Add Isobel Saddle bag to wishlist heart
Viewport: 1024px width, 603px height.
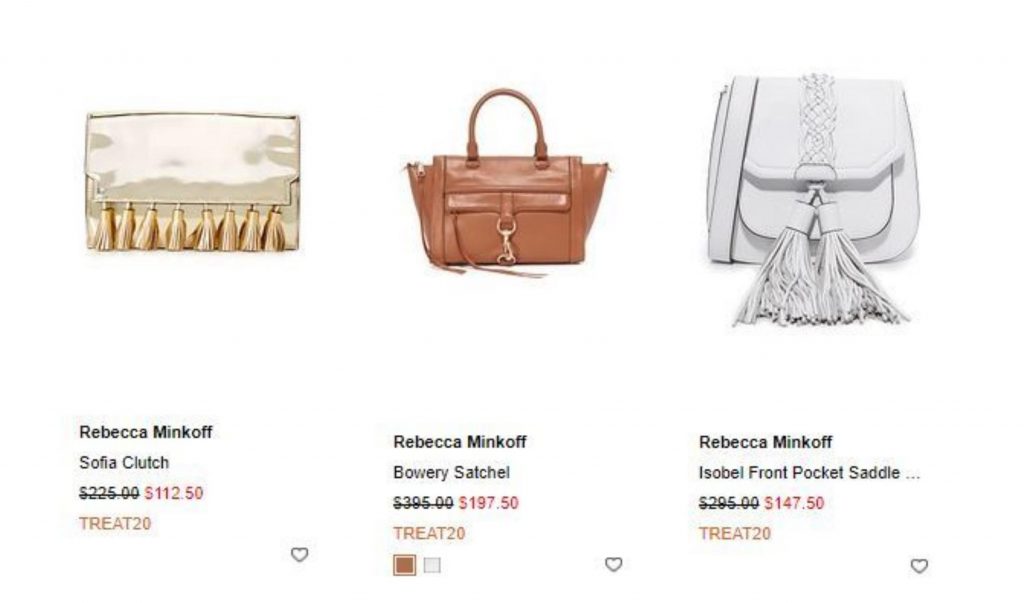(919, 566)
